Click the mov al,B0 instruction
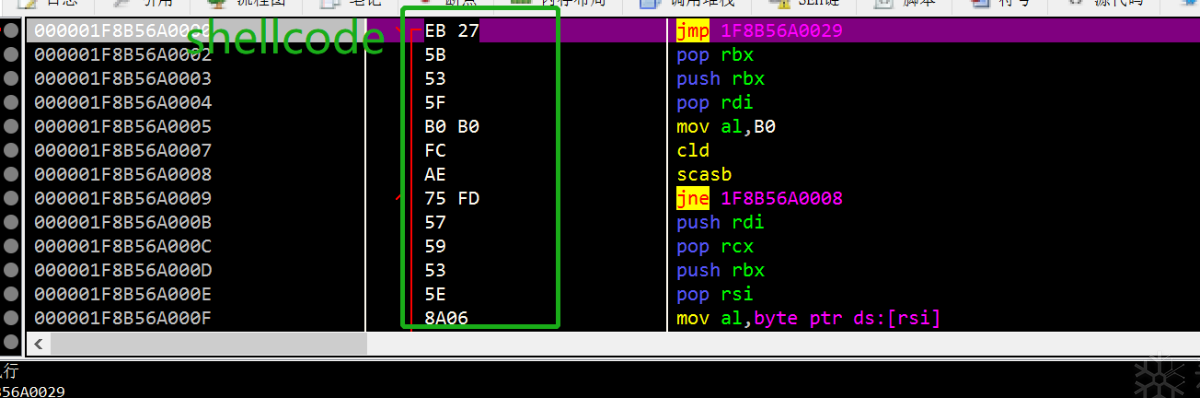This screenshot has height=398, width=1200. pos(727,127)
